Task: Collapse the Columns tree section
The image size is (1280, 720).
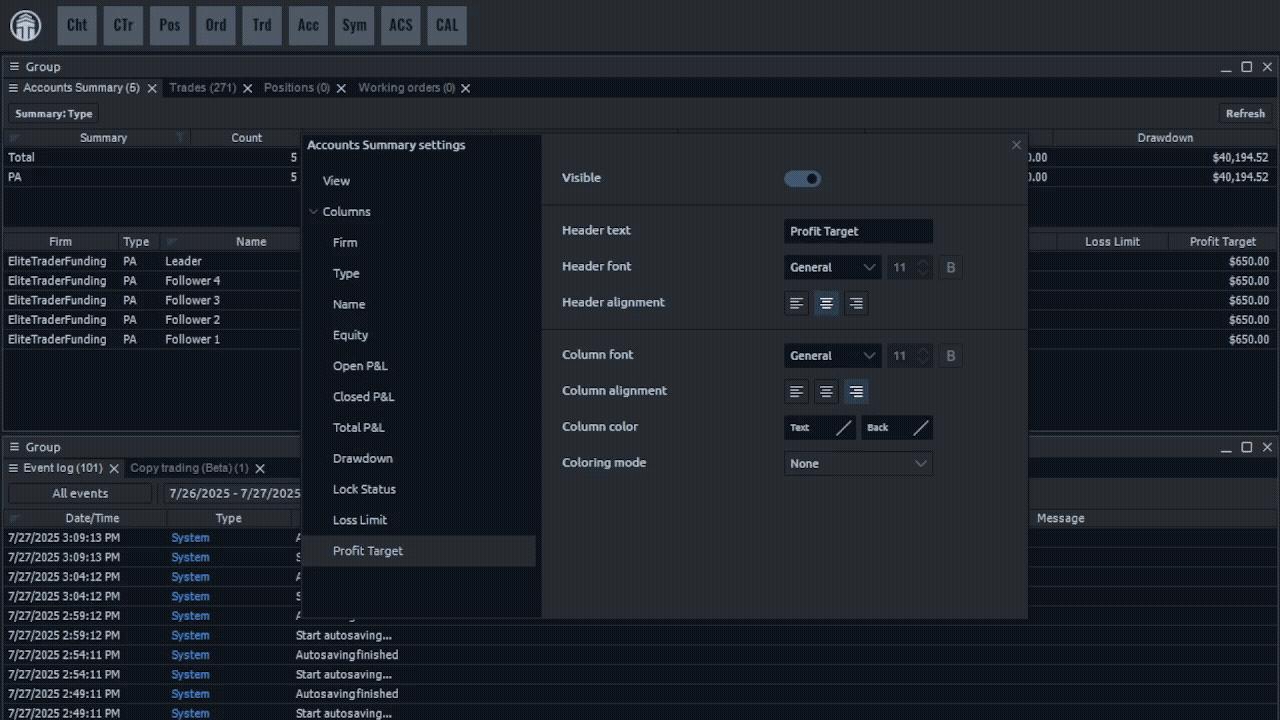Action: tap(314, 212)
